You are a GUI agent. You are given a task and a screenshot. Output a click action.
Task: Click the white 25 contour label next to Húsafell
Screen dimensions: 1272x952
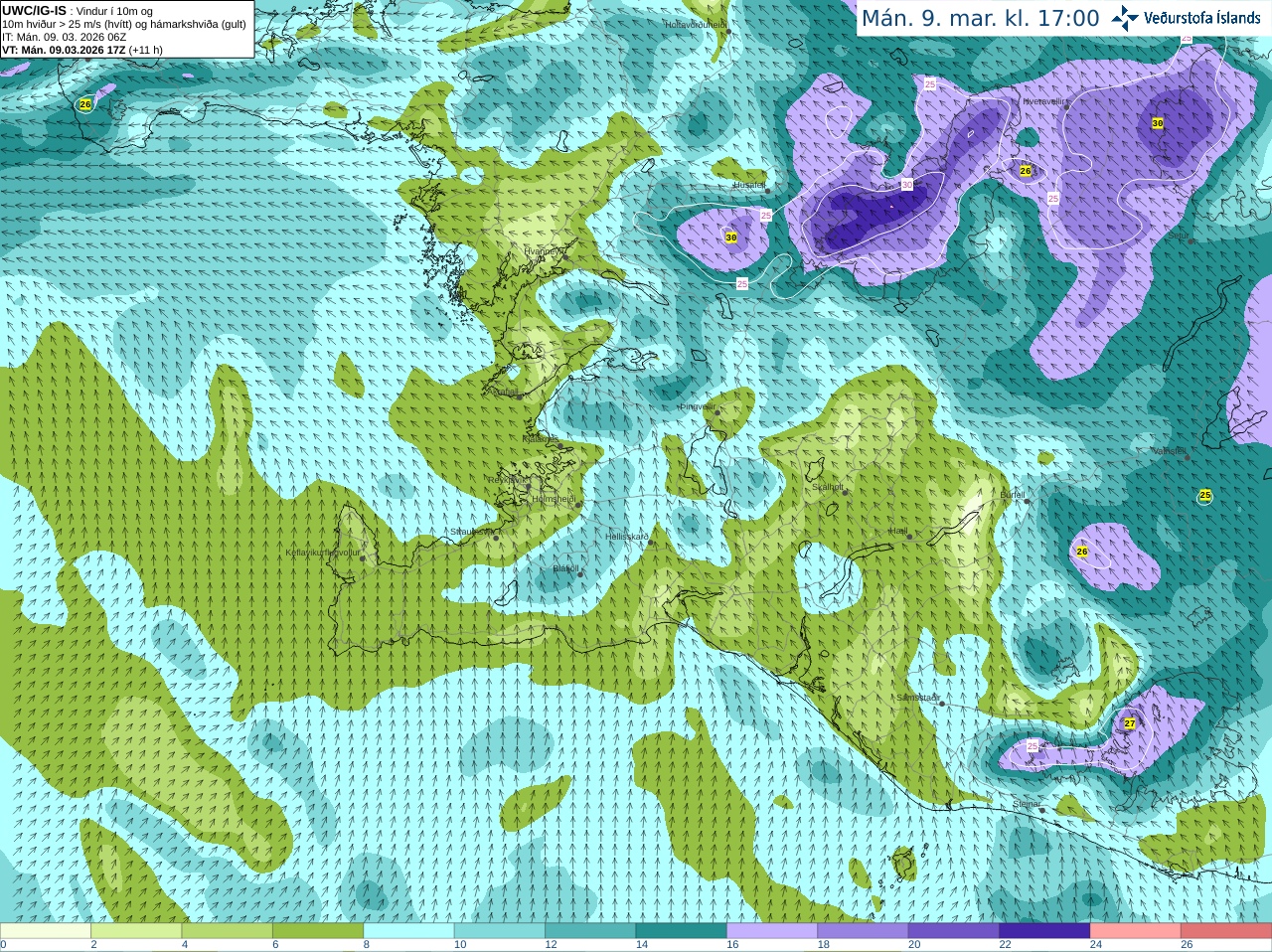point(766,215)
